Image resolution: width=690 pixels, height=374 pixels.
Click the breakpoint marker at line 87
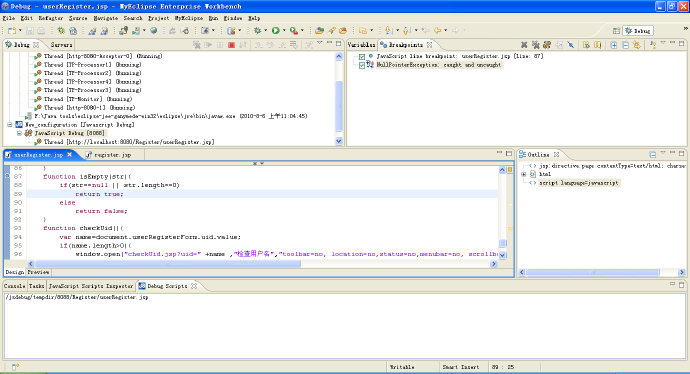pos(7,176)
